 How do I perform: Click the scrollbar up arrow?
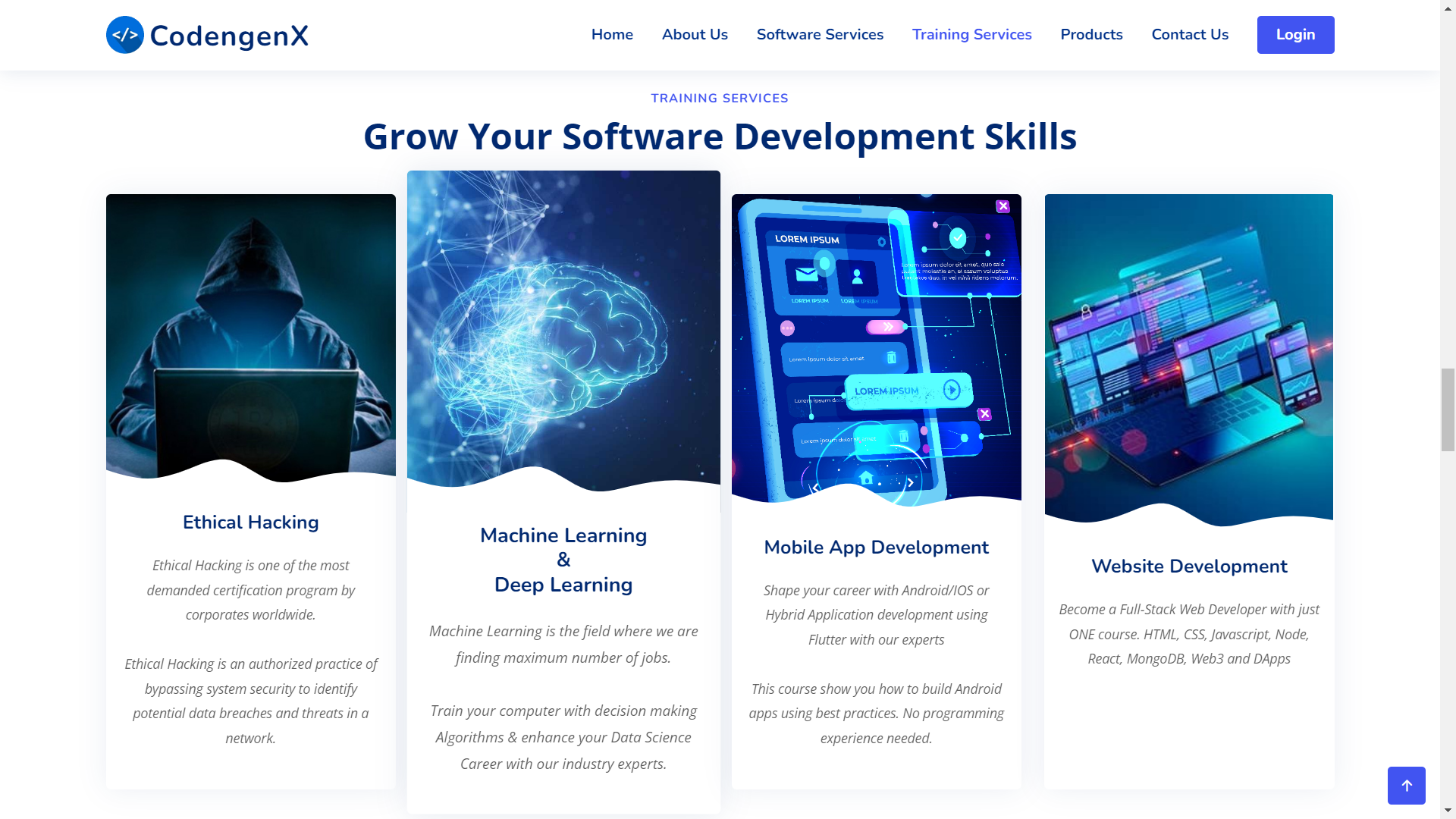(1448, 7)
